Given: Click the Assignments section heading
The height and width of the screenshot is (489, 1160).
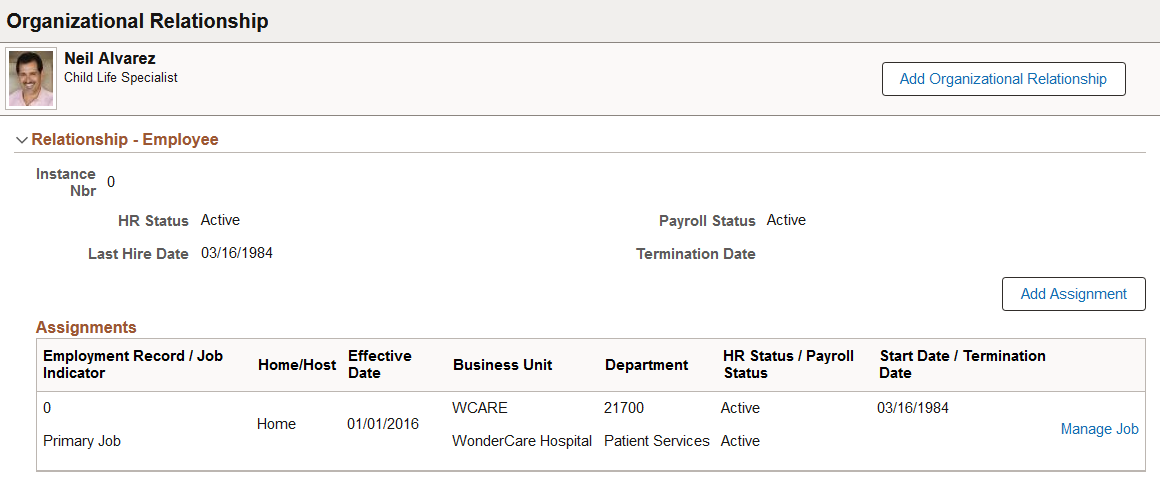Looking at the screenshot, I should [86, 327].
